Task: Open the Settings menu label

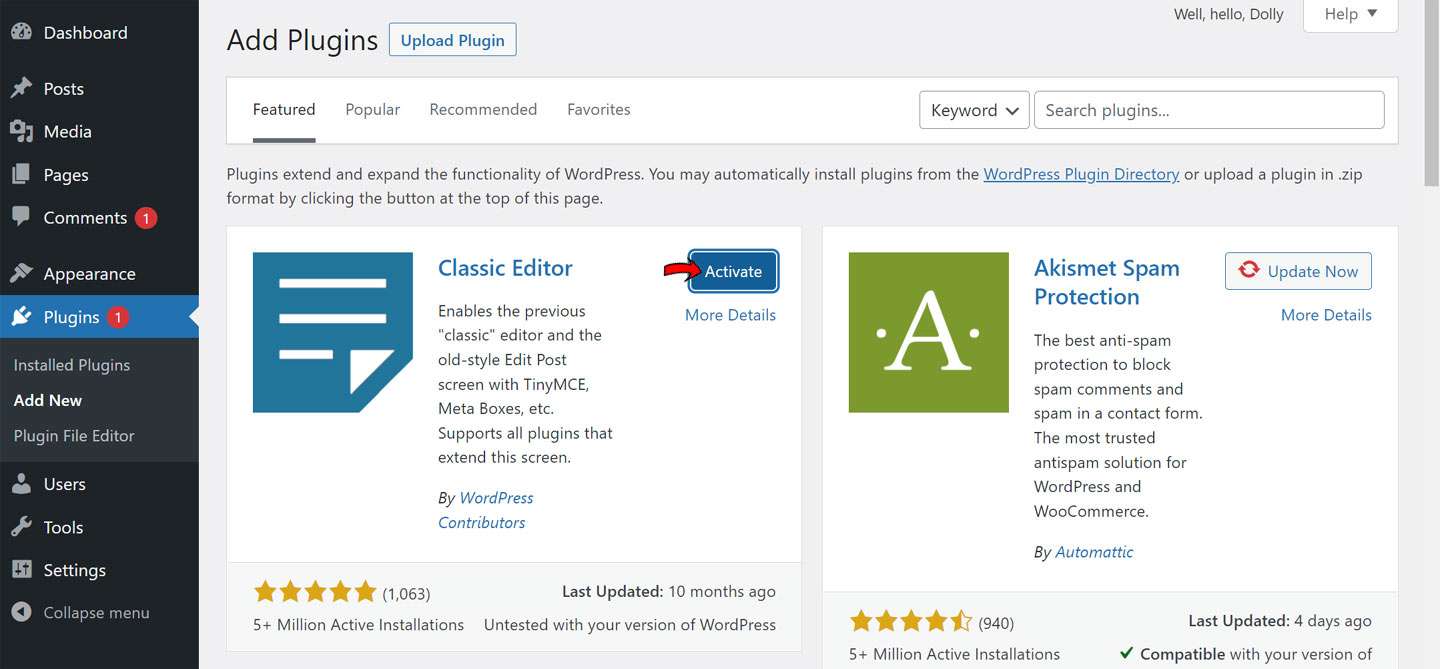Action: [x=75, y=570]
